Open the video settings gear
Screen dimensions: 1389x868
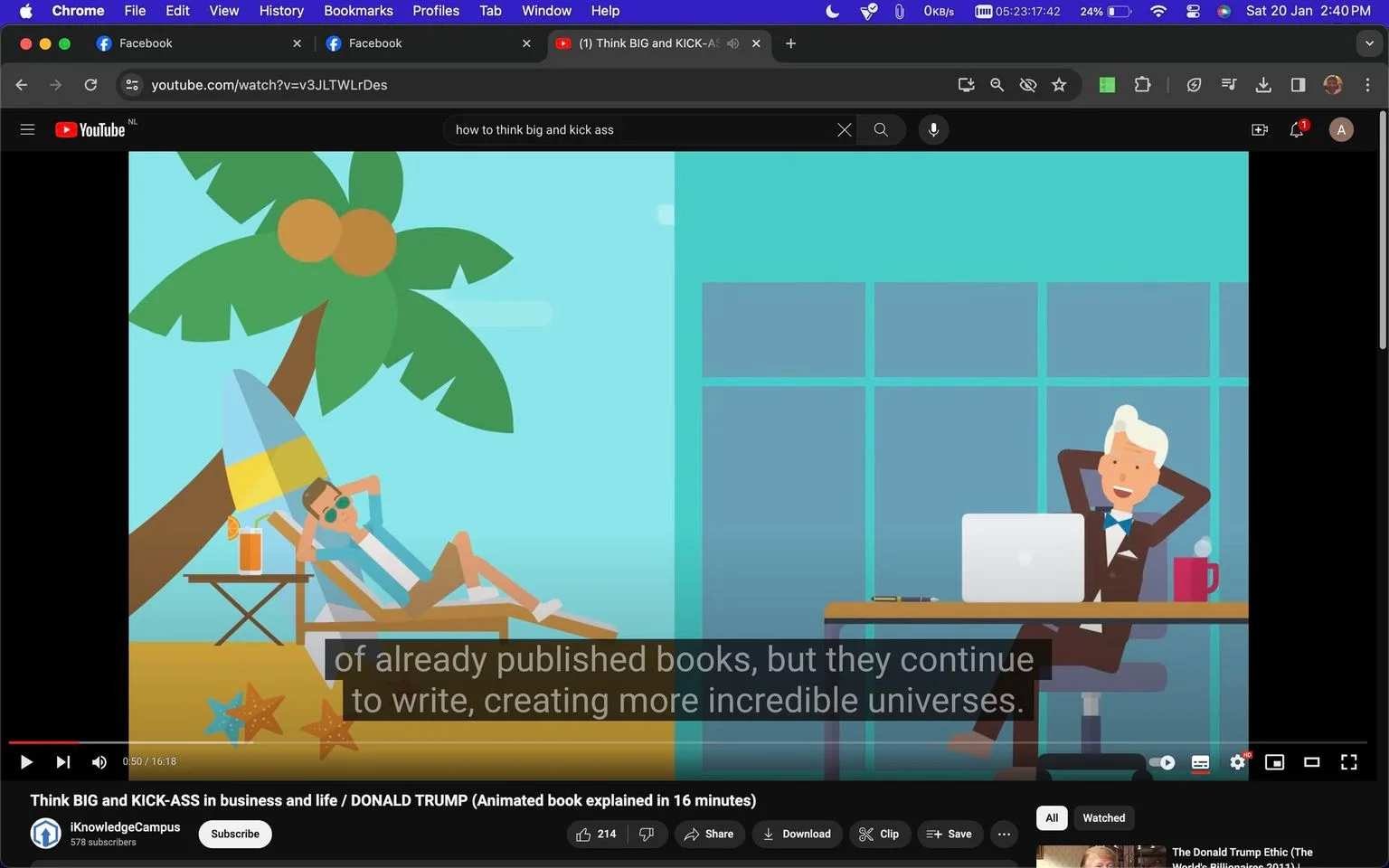(x=1237, y=762)
